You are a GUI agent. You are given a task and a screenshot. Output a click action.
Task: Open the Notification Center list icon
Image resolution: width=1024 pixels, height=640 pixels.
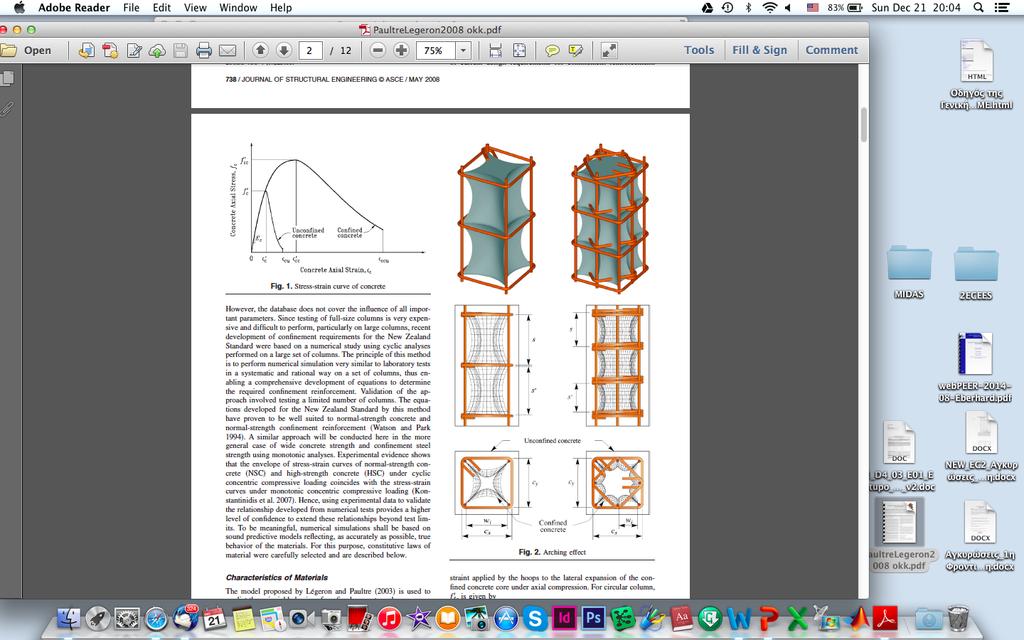(x=1001, y=8)
